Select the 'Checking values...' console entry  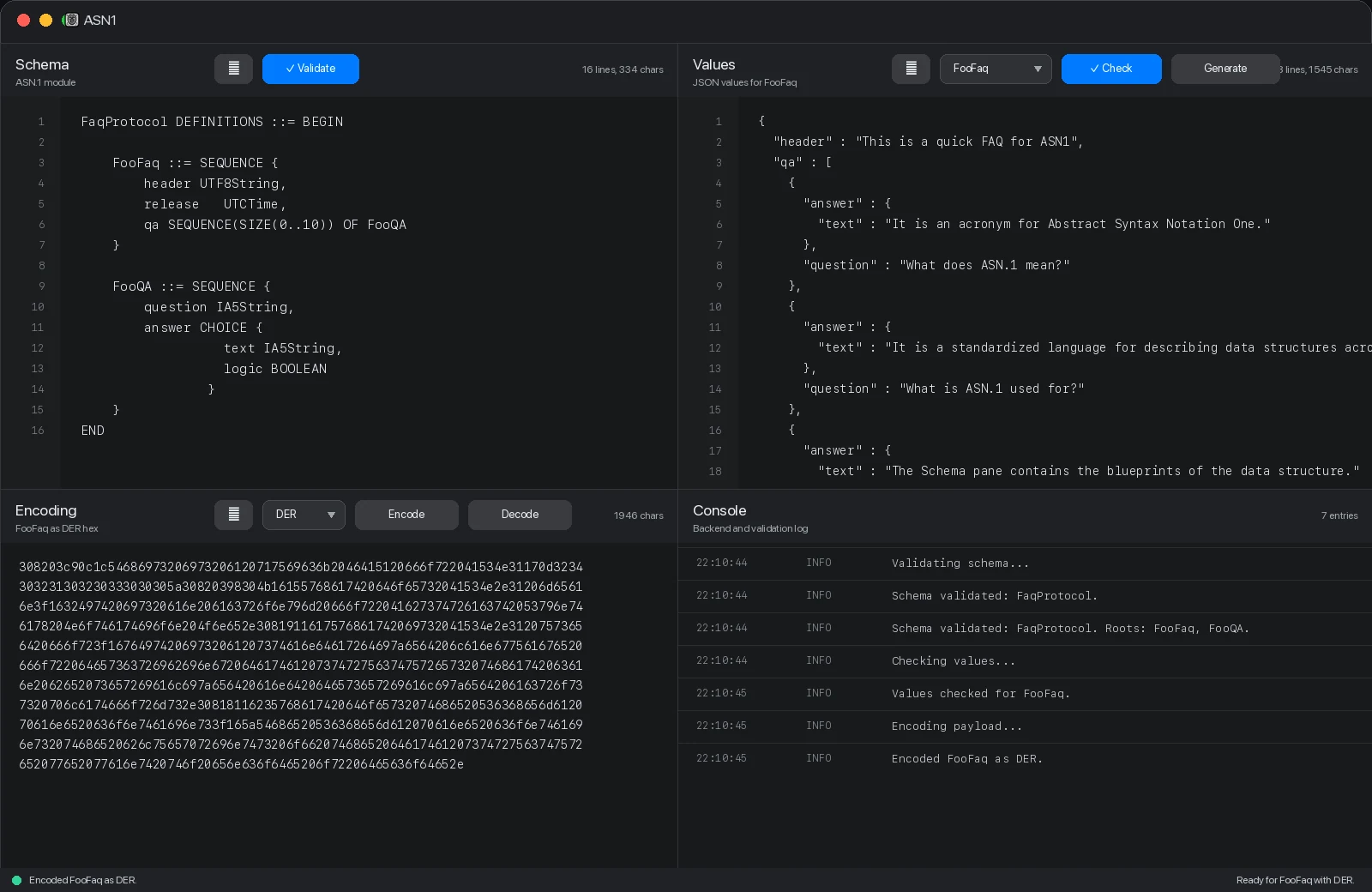[1025, 661]
